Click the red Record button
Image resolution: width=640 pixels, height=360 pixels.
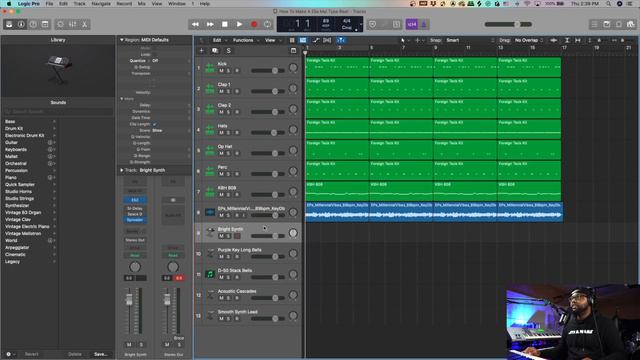(254, 24)
